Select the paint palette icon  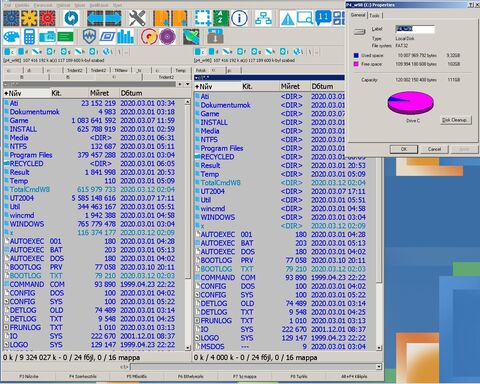[x=11, y=36]
